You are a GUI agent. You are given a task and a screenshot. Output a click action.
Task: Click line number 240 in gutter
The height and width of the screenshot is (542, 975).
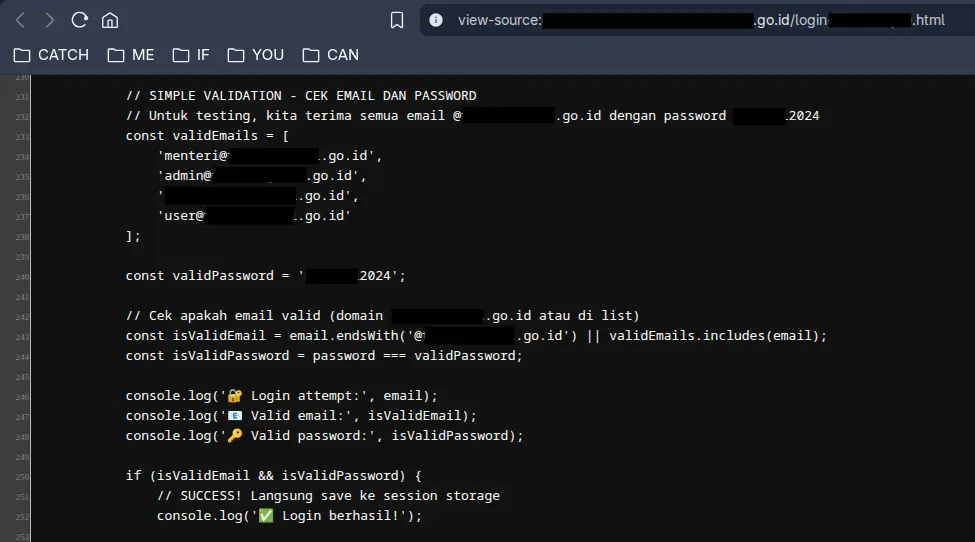pos(22,277)
